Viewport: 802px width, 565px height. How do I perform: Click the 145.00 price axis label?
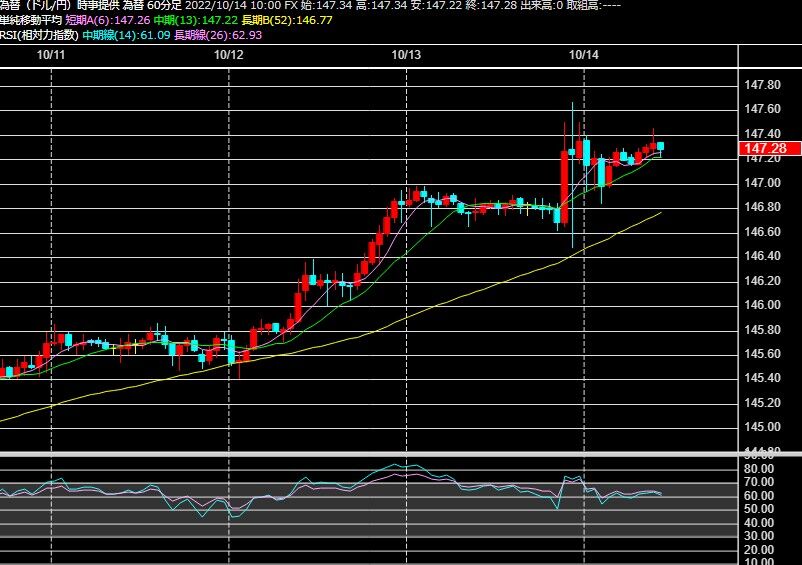(x=763, y=427)
